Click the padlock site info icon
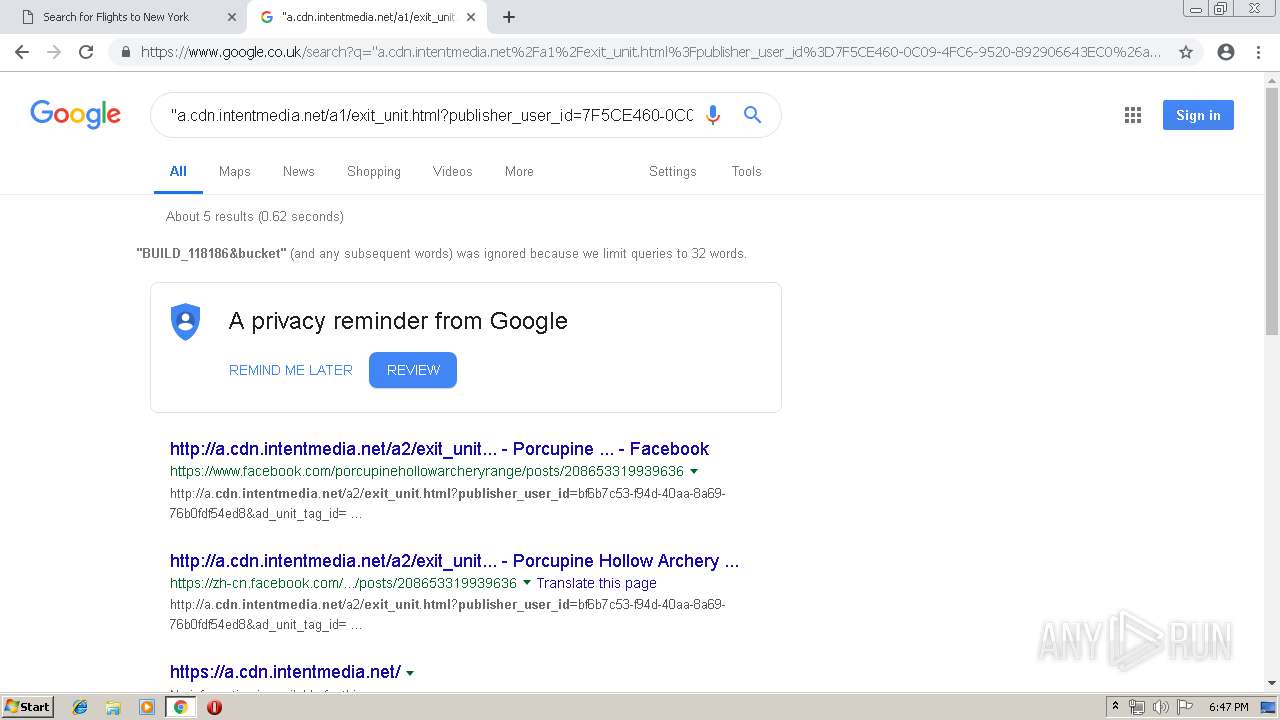The width and height of the screenshot is (1280, 720). (125, 52)
